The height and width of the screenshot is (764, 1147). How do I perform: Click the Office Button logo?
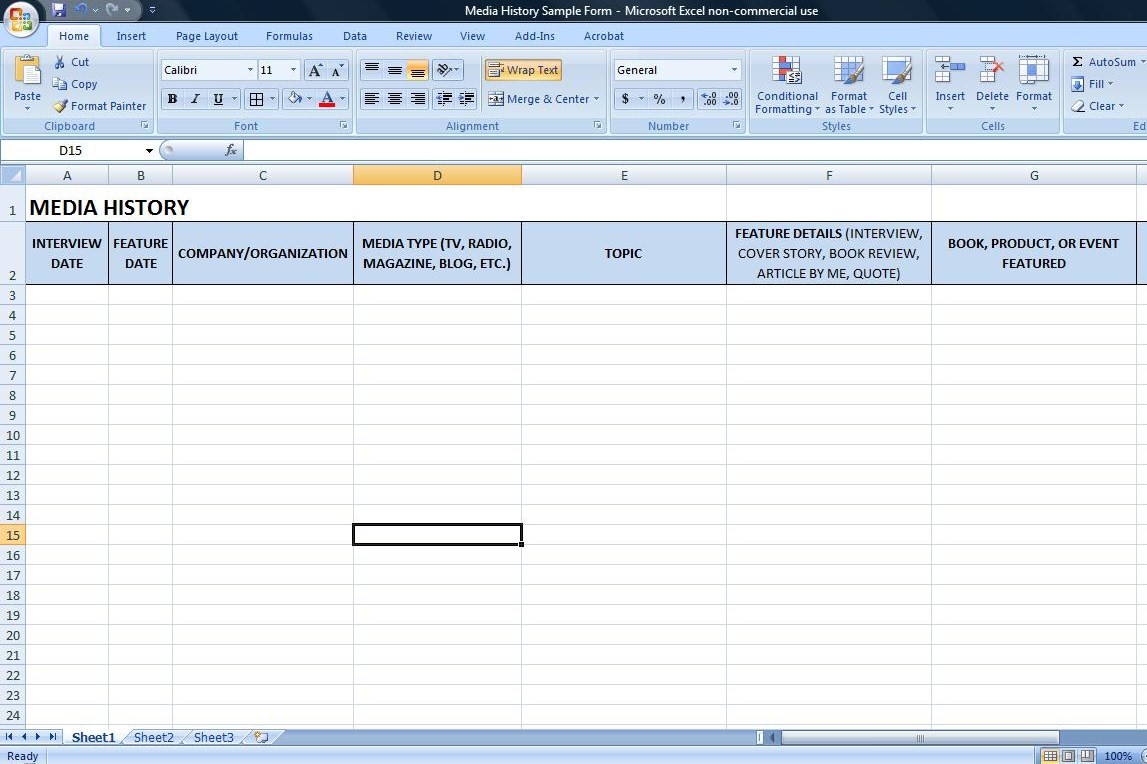point(20,19)
